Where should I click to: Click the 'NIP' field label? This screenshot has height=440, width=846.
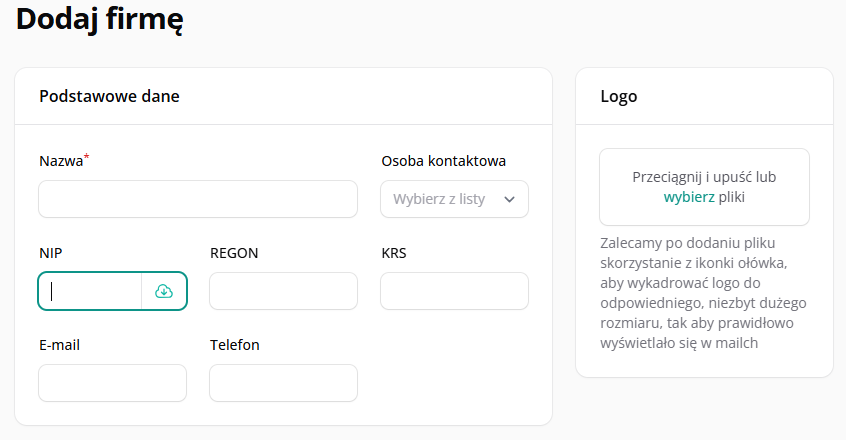[51, 253]
